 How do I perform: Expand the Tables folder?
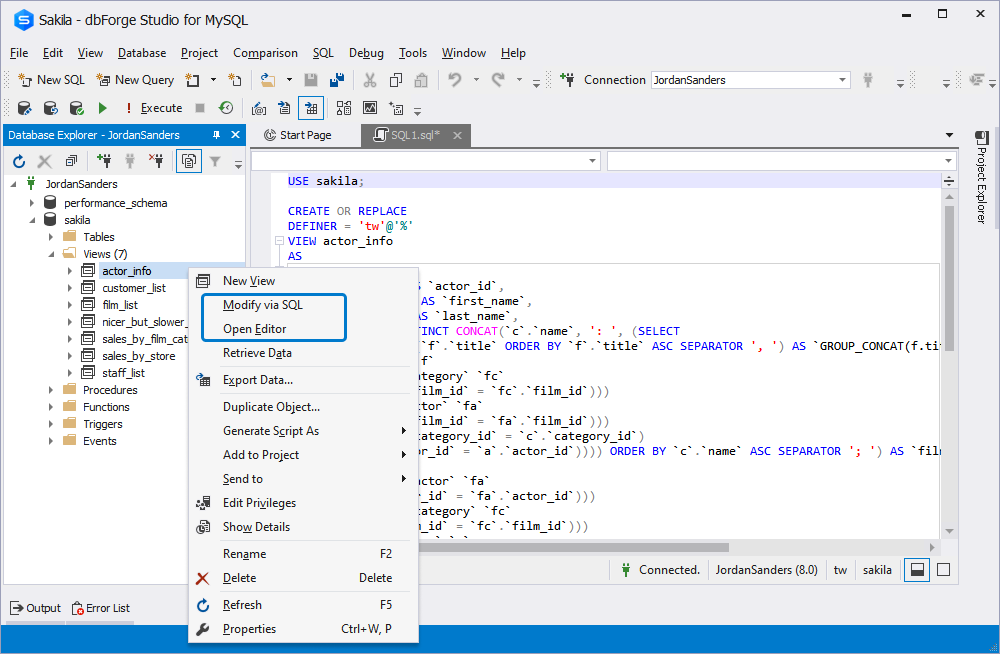pyautogui.click(x=51, y=237)
